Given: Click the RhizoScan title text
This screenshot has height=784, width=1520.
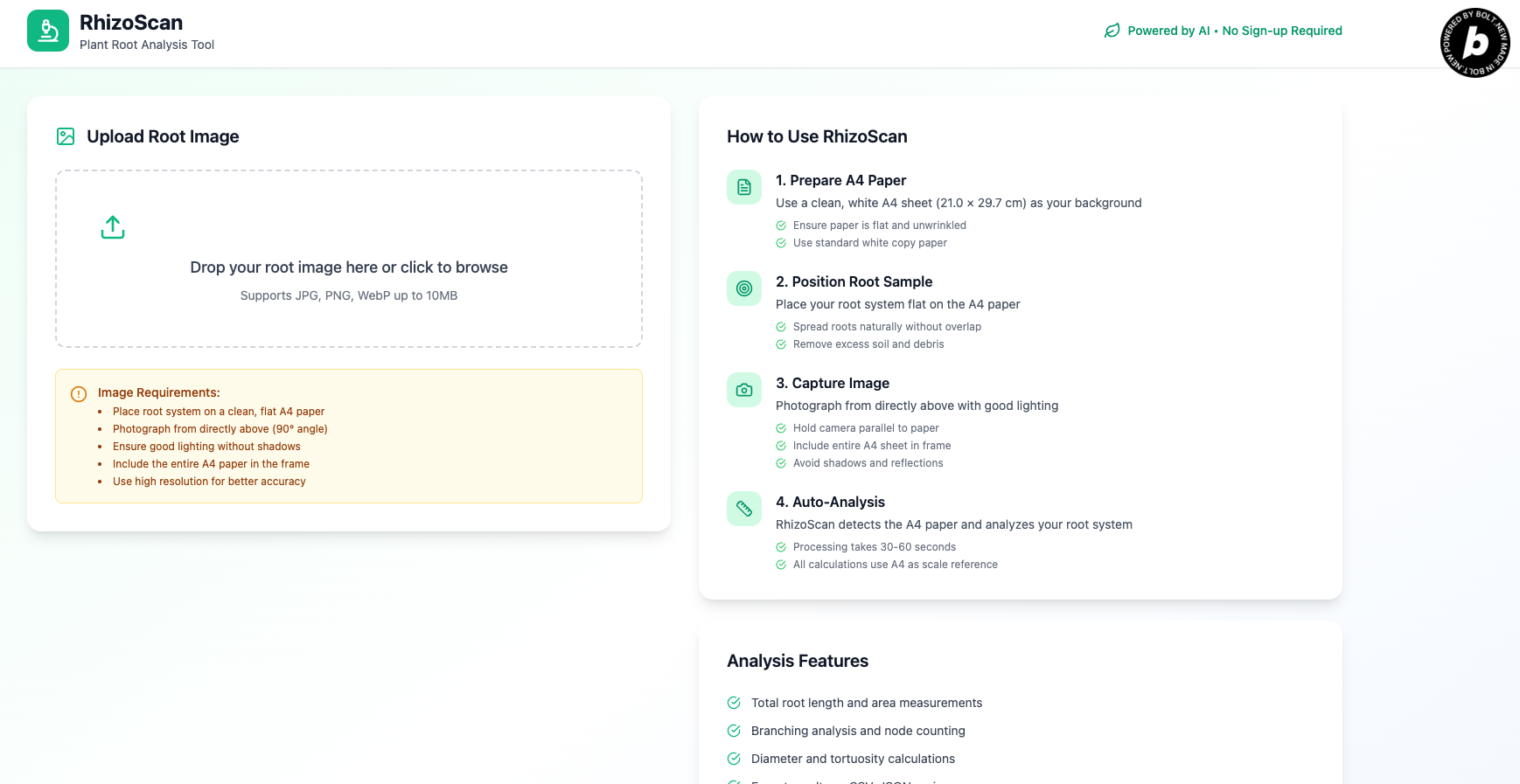Looking at the screenshot, I should click(x=131, y=23).
